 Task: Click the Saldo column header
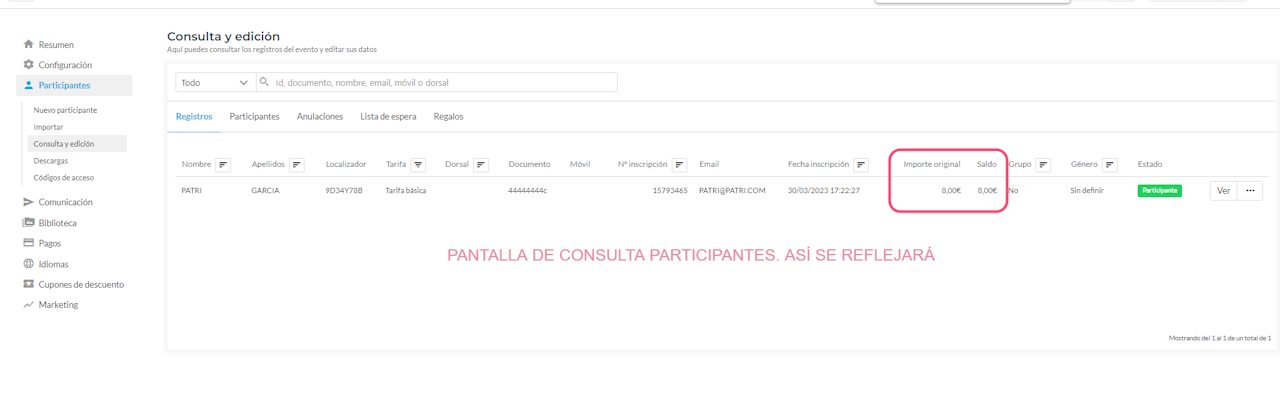click(x=987, y=164)
